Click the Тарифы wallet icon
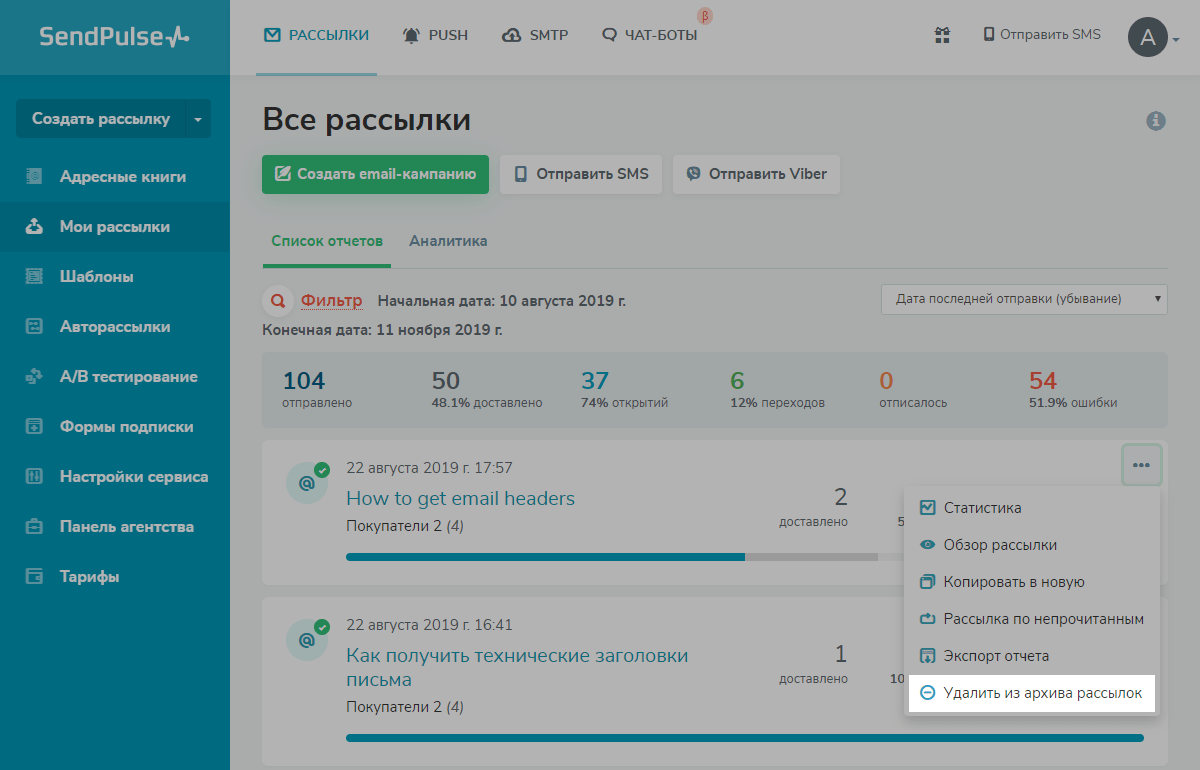 34,577
